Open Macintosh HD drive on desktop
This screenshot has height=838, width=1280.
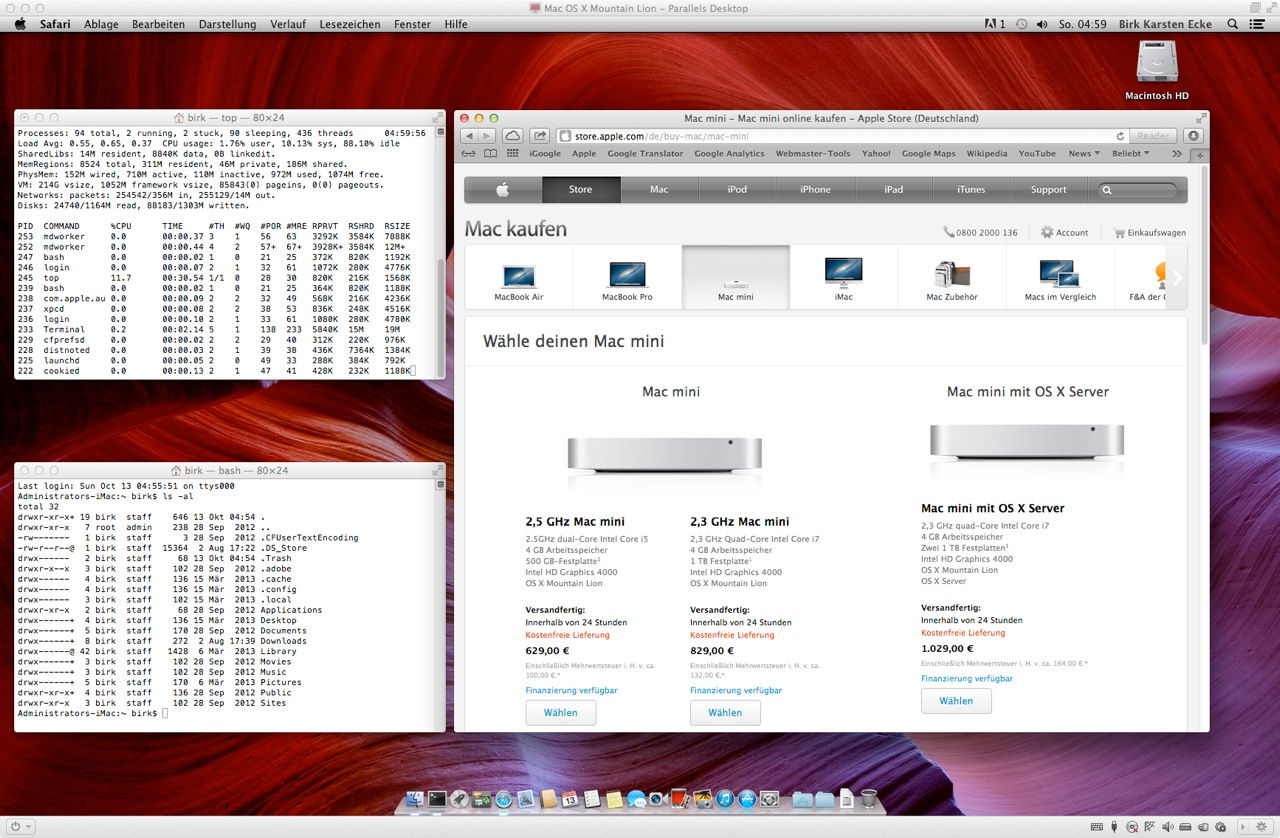pyautogui.click(x=1157, y=70)
